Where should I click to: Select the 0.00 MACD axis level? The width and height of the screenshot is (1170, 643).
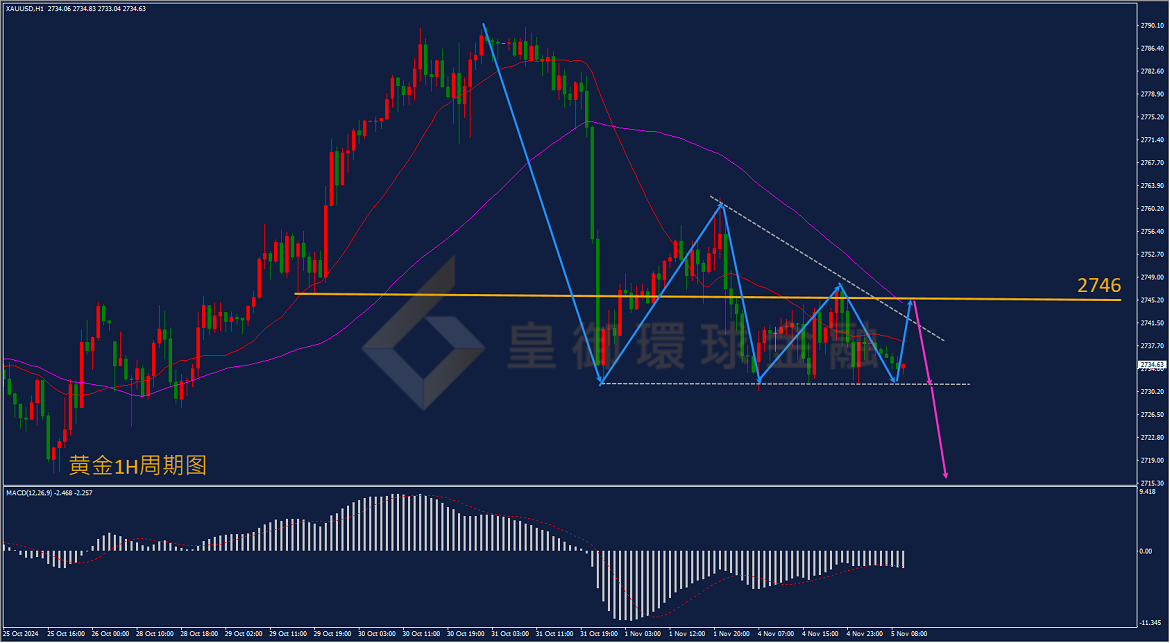[x=1146, y=551]
